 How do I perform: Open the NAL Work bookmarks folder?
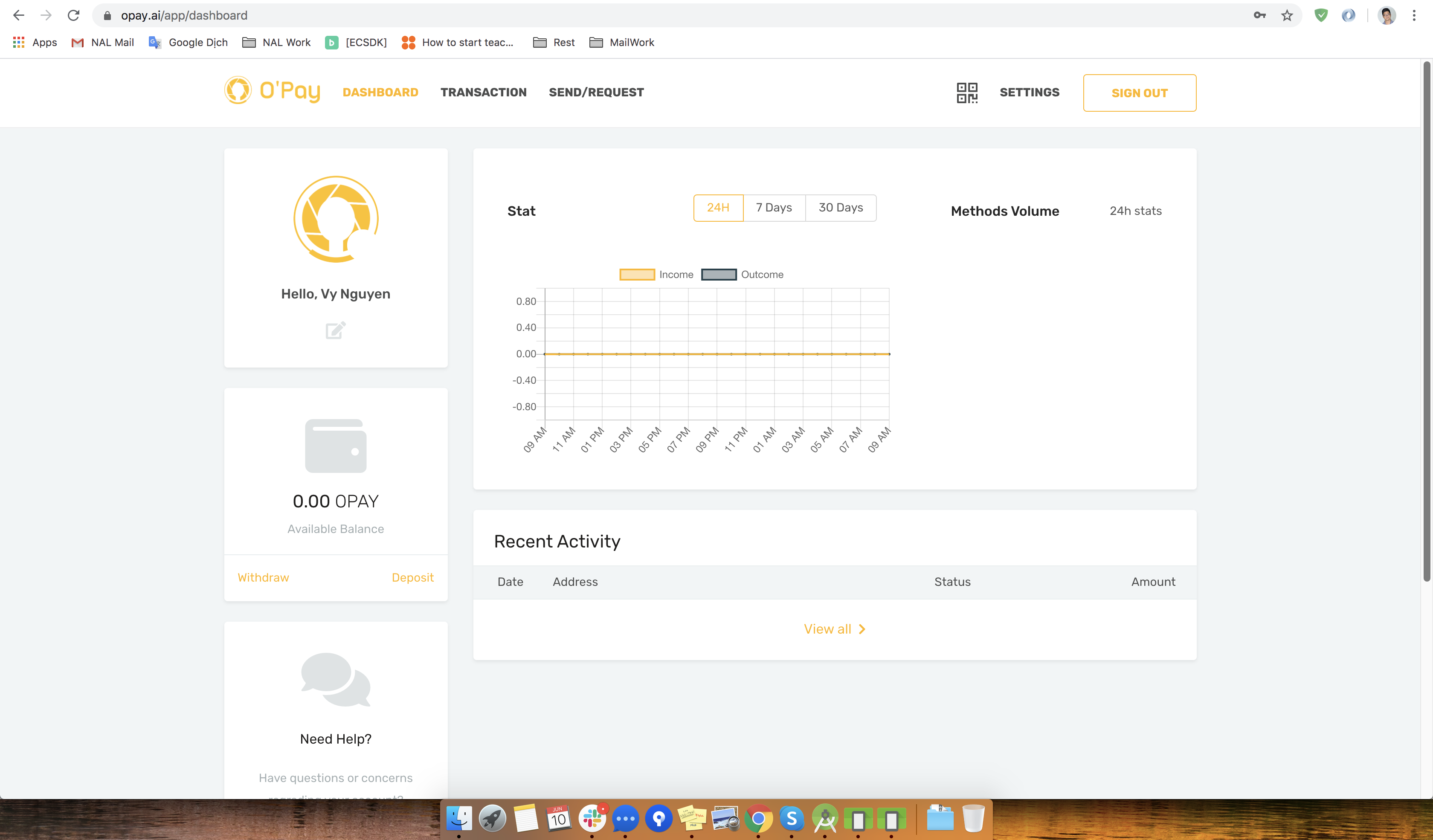pos(277,43)
